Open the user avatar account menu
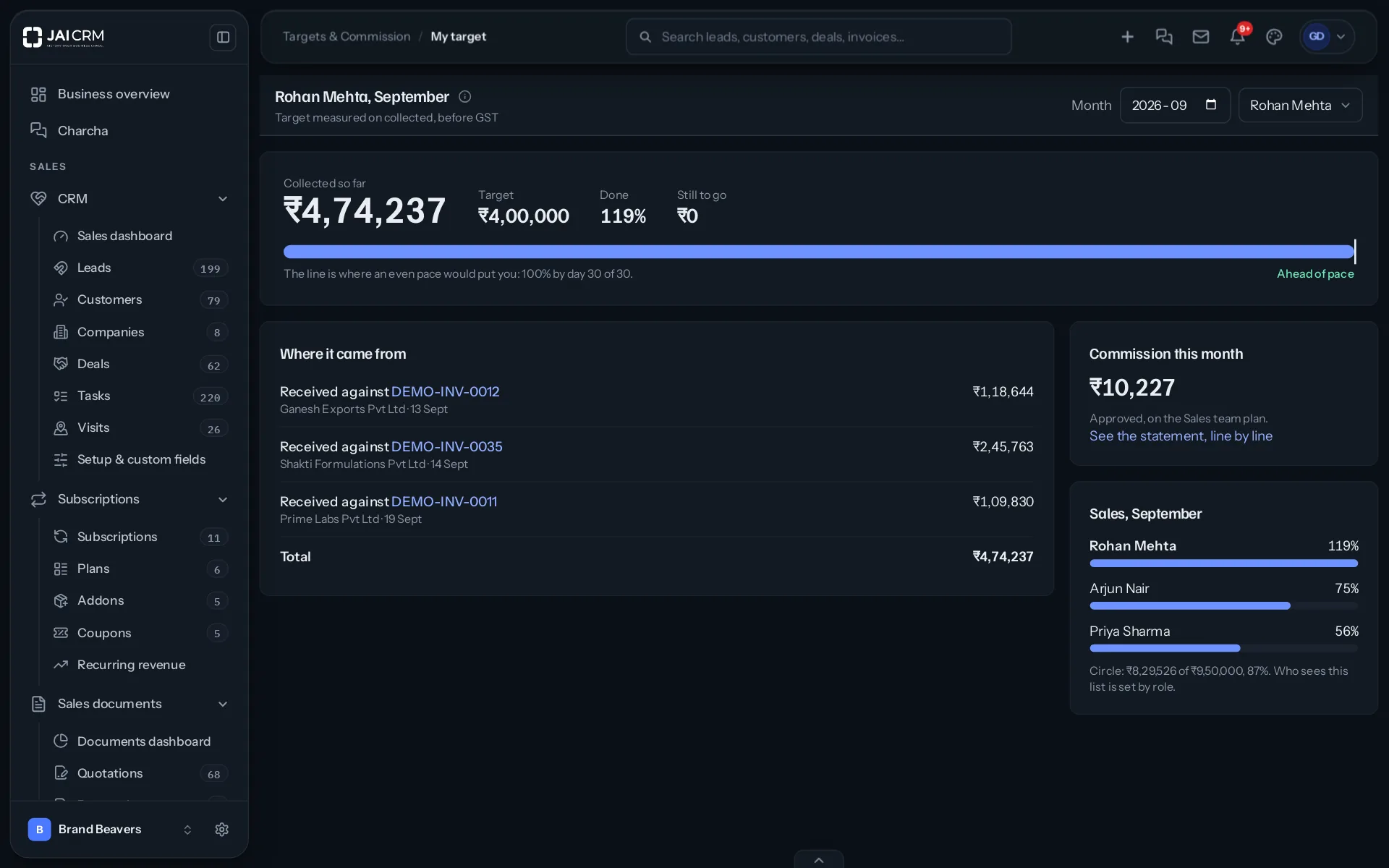 click(1327, 37)
